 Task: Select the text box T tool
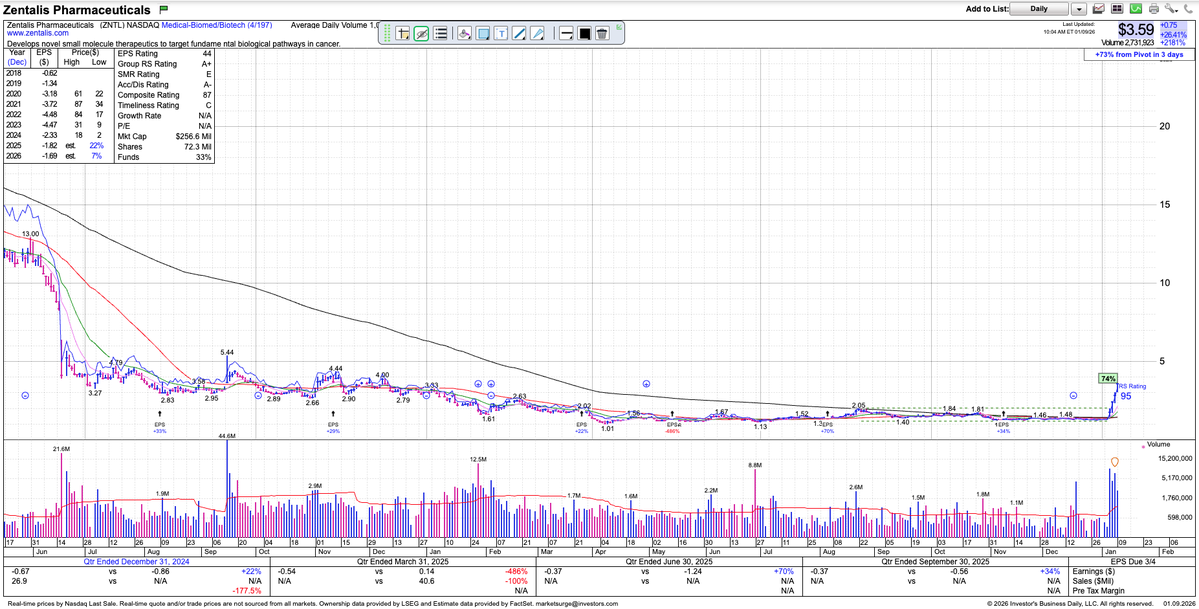[501, 33]
